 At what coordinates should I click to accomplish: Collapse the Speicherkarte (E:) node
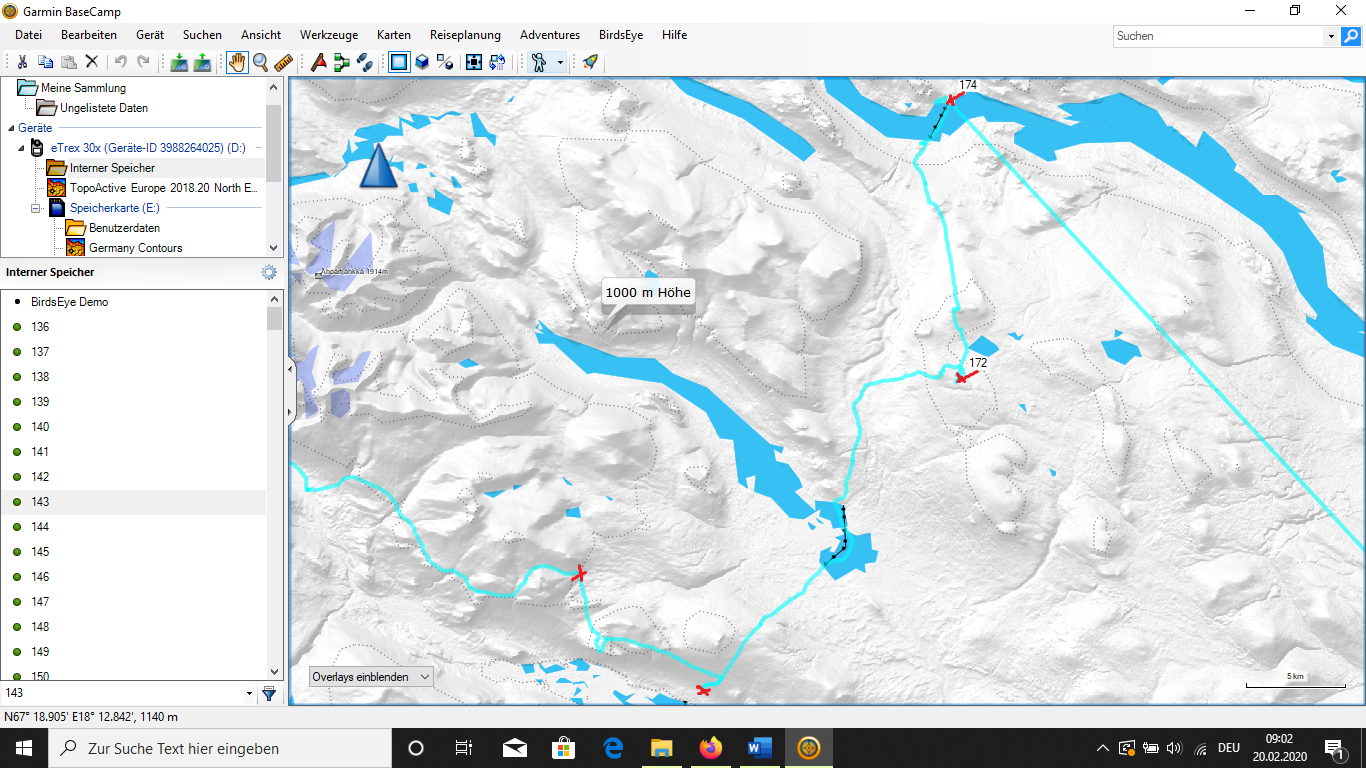[35, 208]
